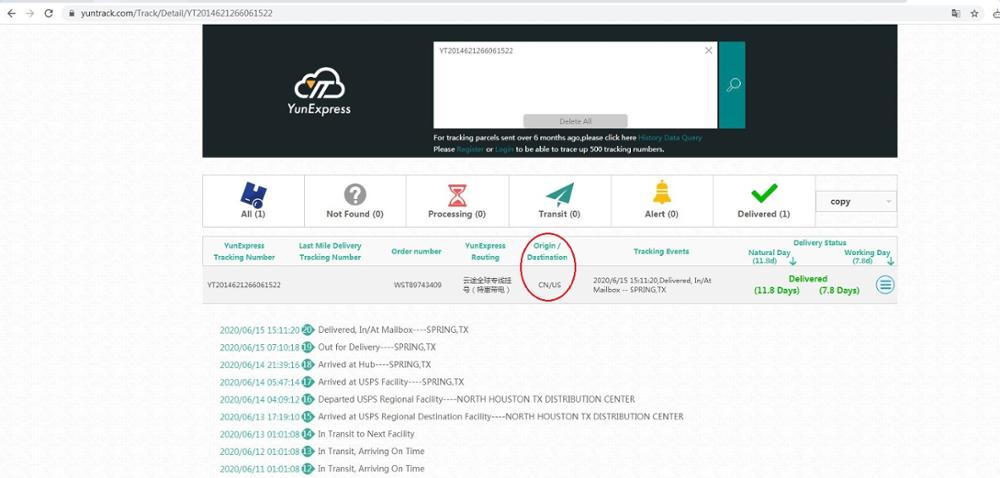The image size is (1000, 478).
Task: Open the copy dropdown
Action: pyautogui.click(x=856, y=201)
